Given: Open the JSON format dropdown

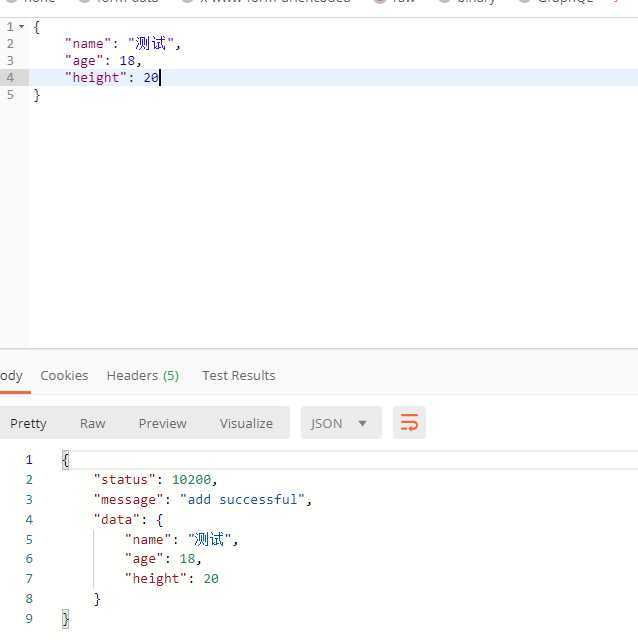Looking at the screenshot, I should coord(341,423).
